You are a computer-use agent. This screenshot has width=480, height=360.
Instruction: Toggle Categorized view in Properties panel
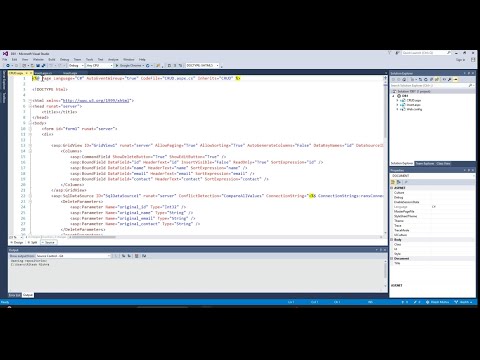[x=393, y=182]
